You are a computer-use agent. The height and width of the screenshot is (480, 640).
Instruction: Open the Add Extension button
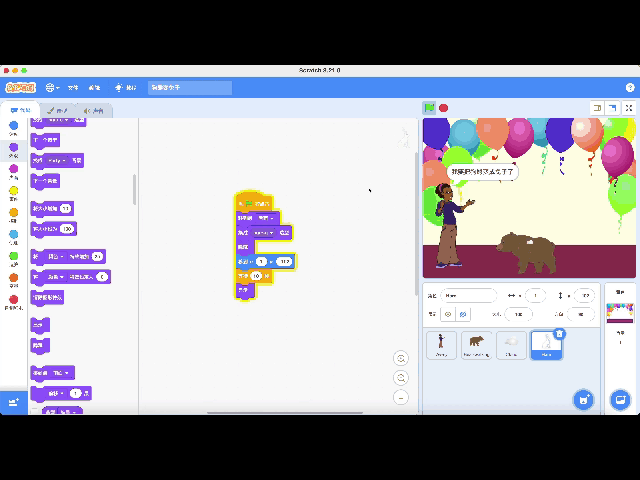tap(13, 402)
